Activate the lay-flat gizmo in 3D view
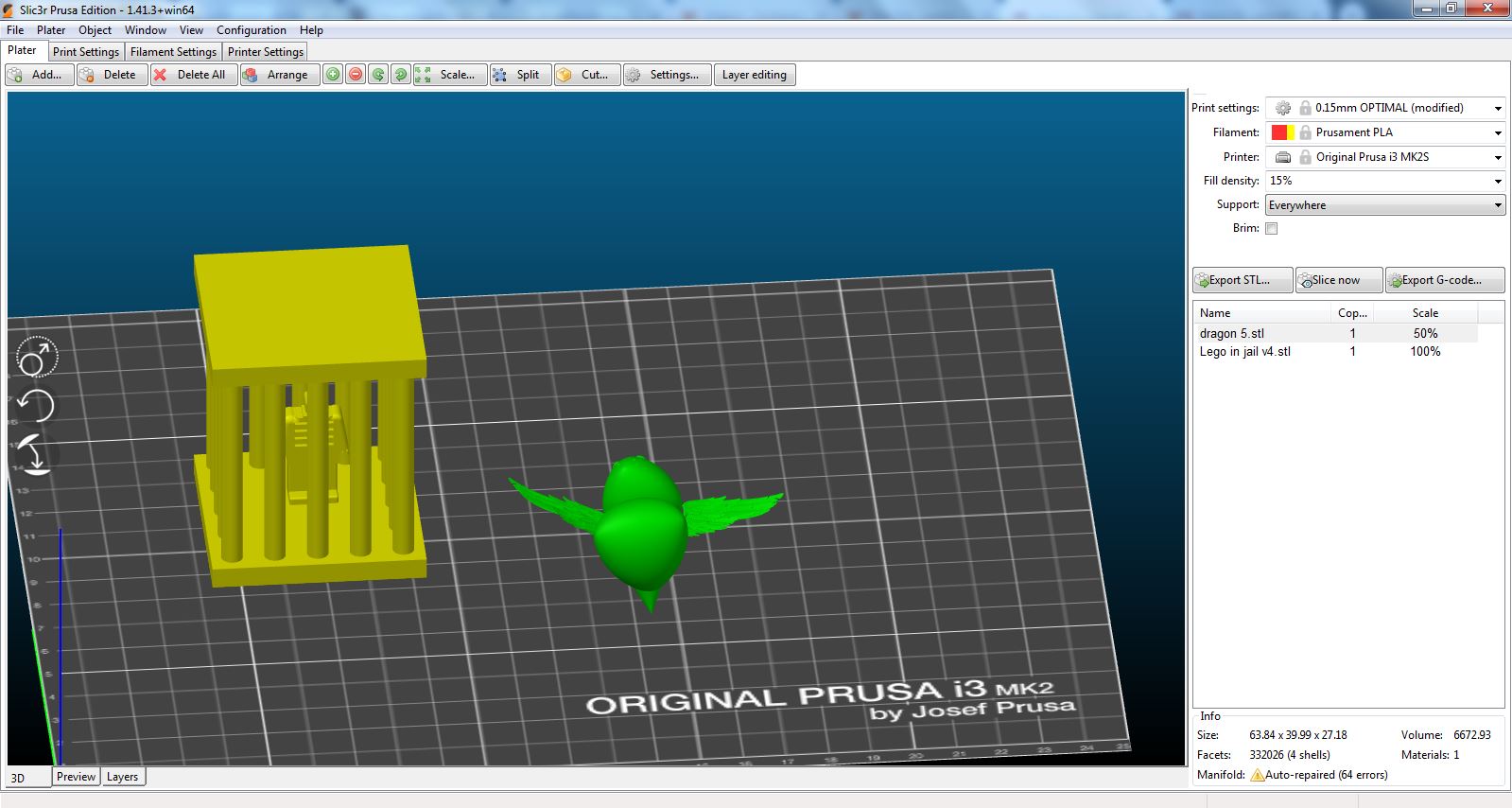1512x808 pixels. [x=36, y=454]
